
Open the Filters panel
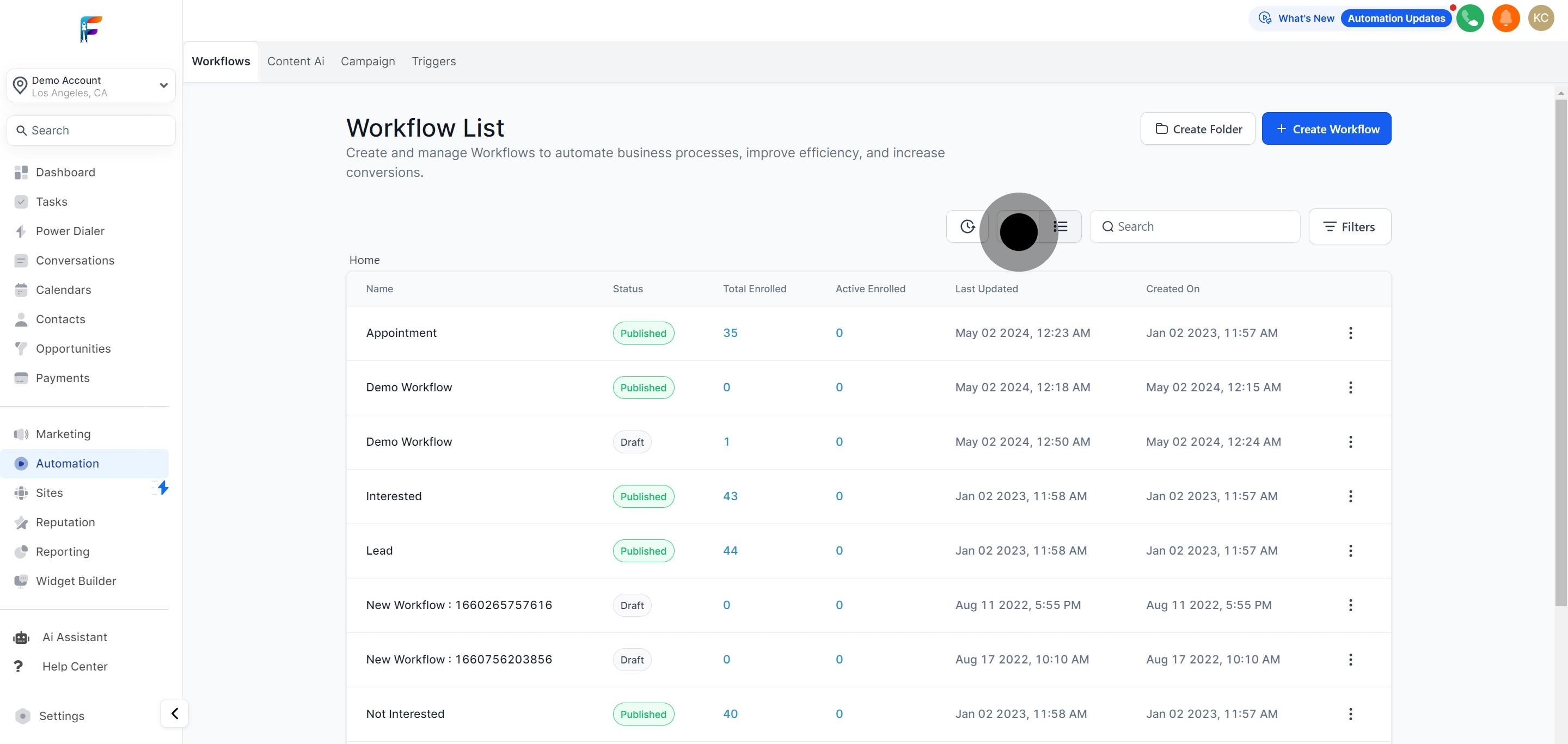tap(1350, 226)
